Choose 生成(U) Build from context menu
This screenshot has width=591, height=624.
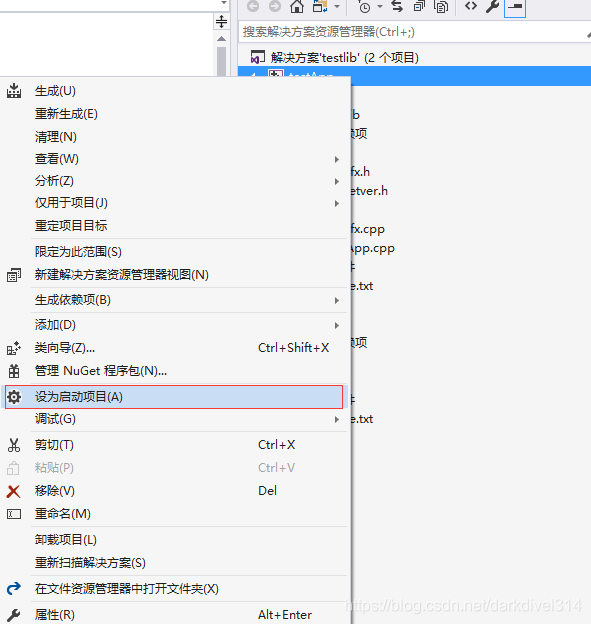[x=175, y=91]
